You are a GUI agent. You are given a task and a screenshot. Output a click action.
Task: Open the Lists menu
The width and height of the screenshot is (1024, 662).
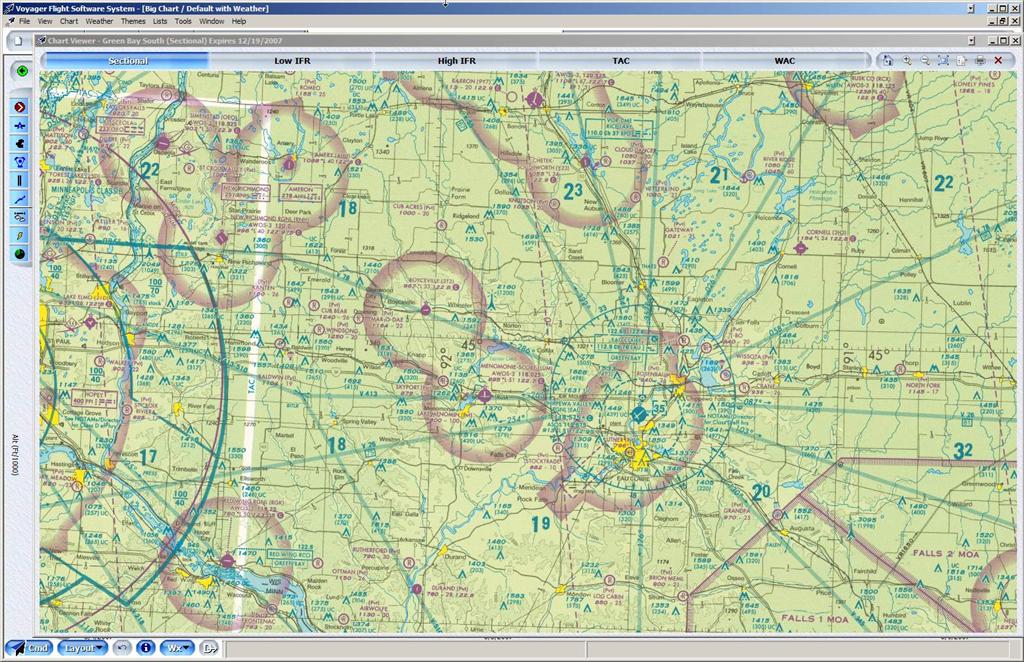tap(160, 22)
